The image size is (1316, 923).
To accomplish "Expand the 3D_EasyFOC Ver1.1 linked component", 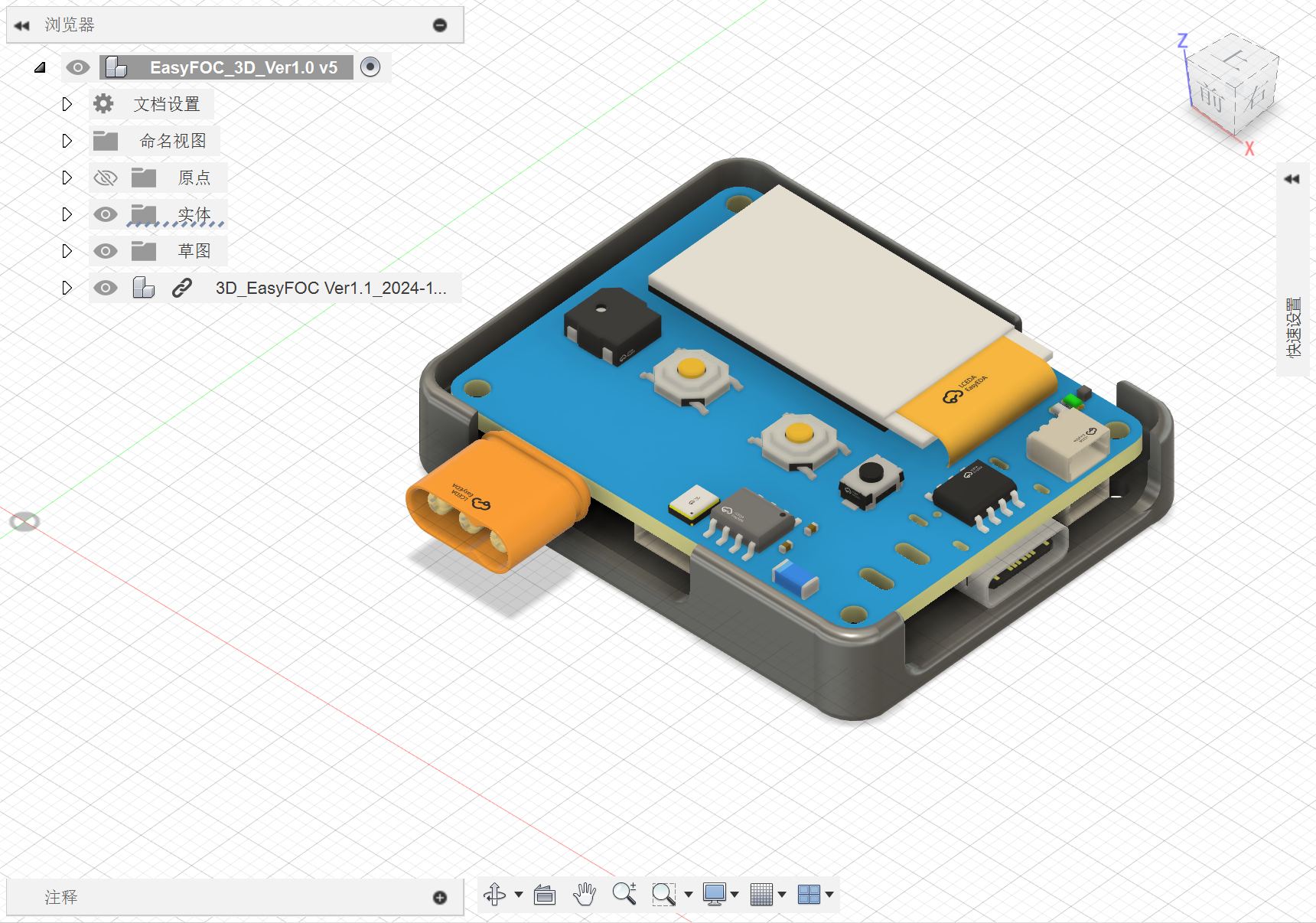I will click(x=67, y=288).
